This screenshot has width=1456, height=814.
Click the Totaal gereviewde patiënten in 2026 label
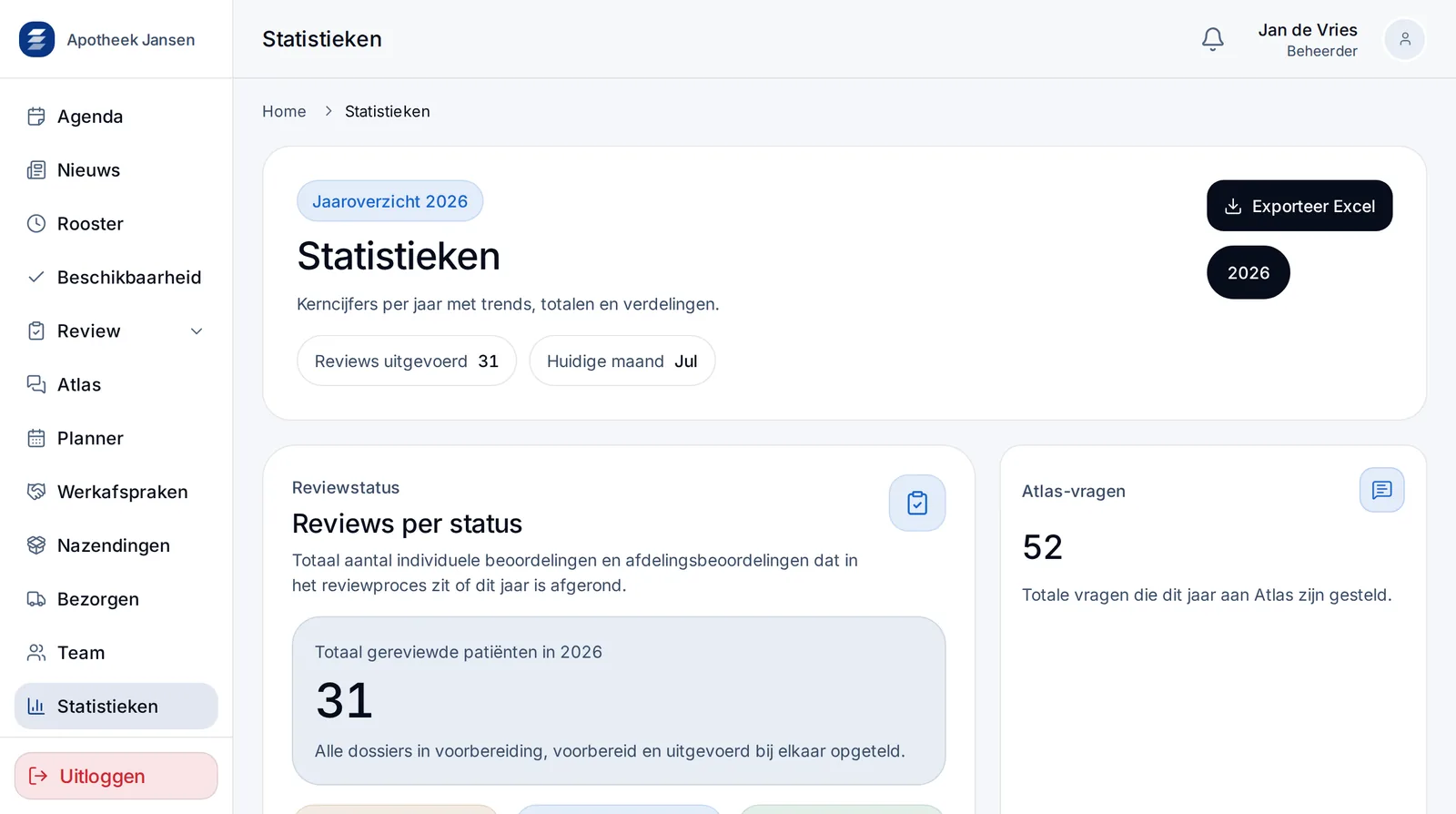(x=459, y=652)
